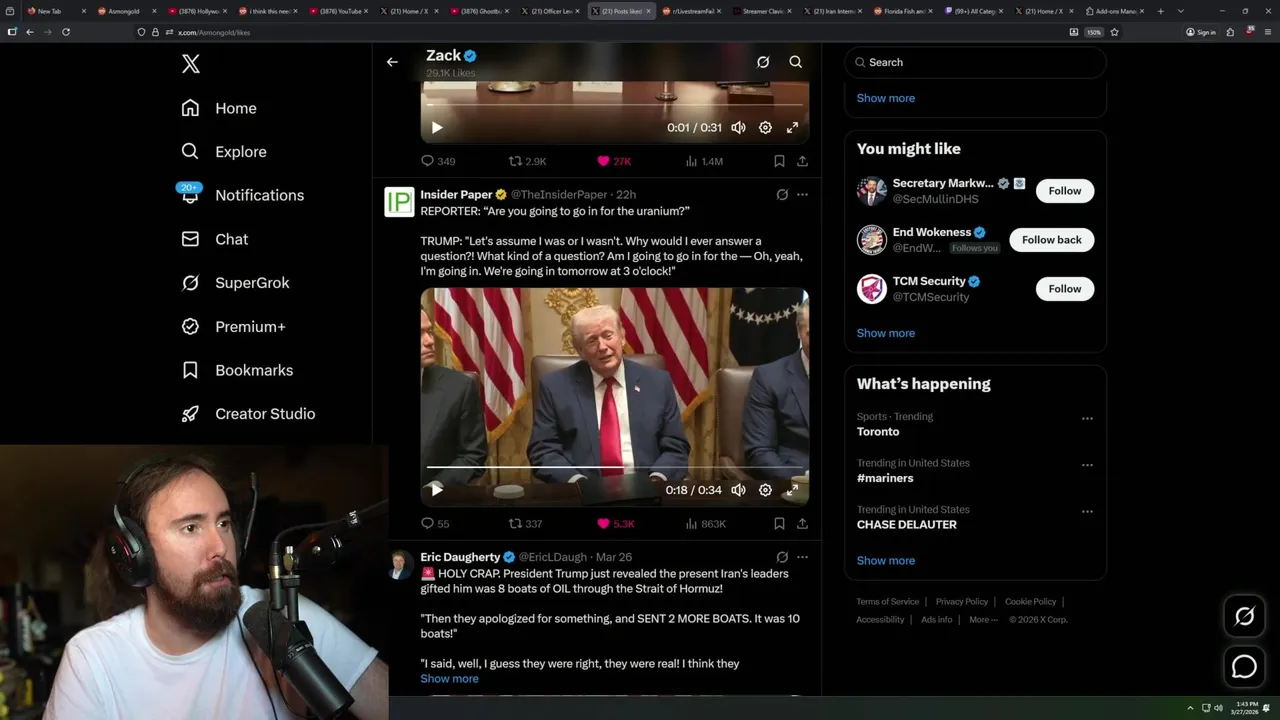This screenshot has height=720, width=1280.
Task: Follow back End Wokeness
Action: [1052, 240]
